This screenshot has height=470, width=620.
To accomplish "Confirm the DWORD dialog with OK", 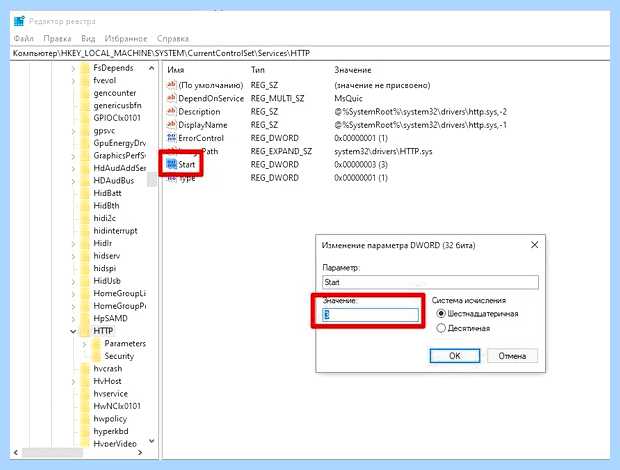I will pyautogui.click(x=455, y=356).
